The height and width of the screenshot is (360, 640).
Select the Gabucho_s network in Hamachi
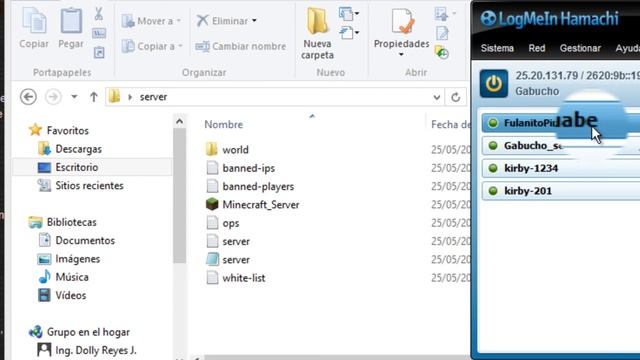point(561,145)
